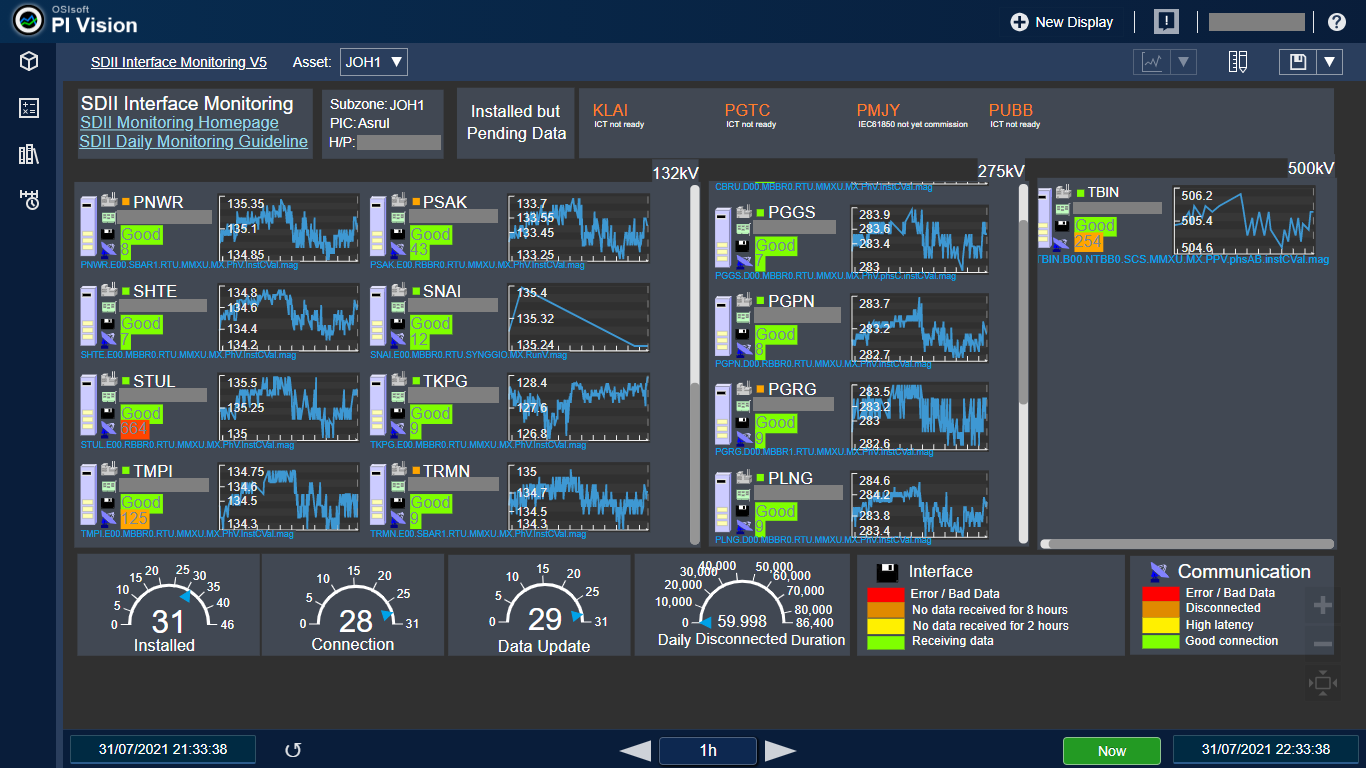Step time range backward with left arrow
The width and height of the screenshot is (1366, 768).
point(635,750)
